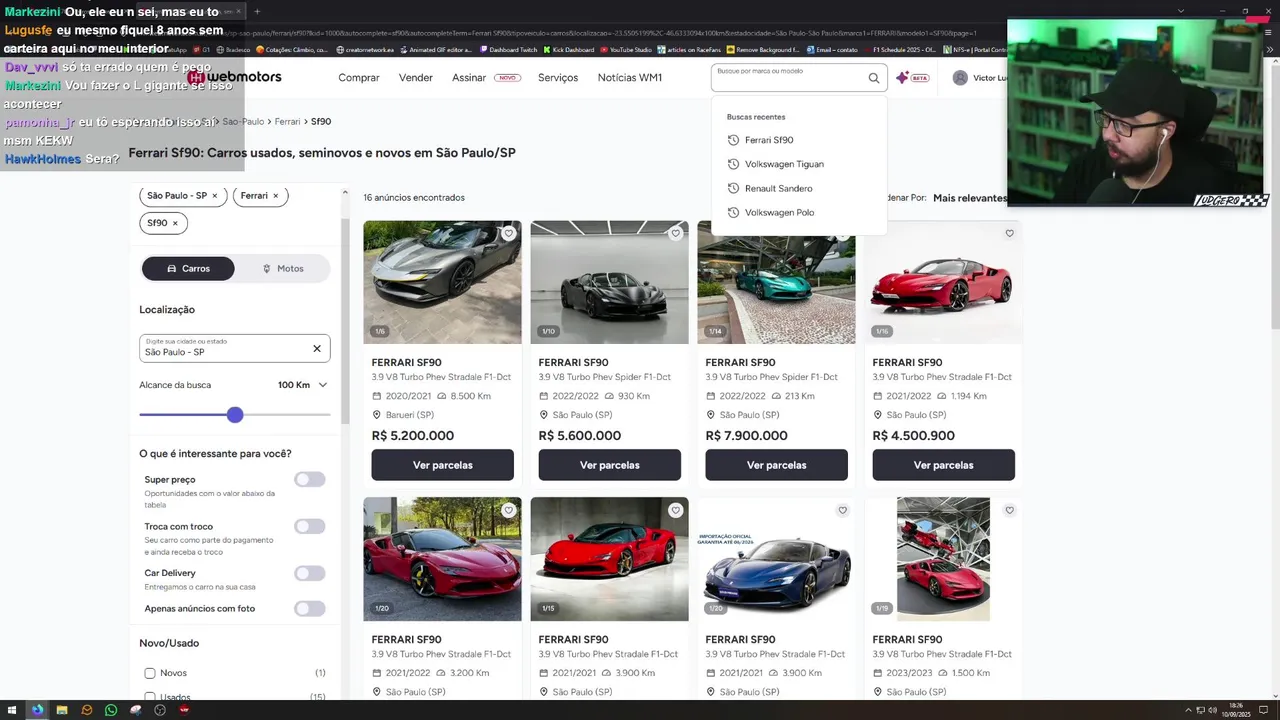Click Ver parcelas for the R$ 4.500.900 SF90
Image resolution: width=1280 pixels, height=720 pixels.
(x=944, y=465)
